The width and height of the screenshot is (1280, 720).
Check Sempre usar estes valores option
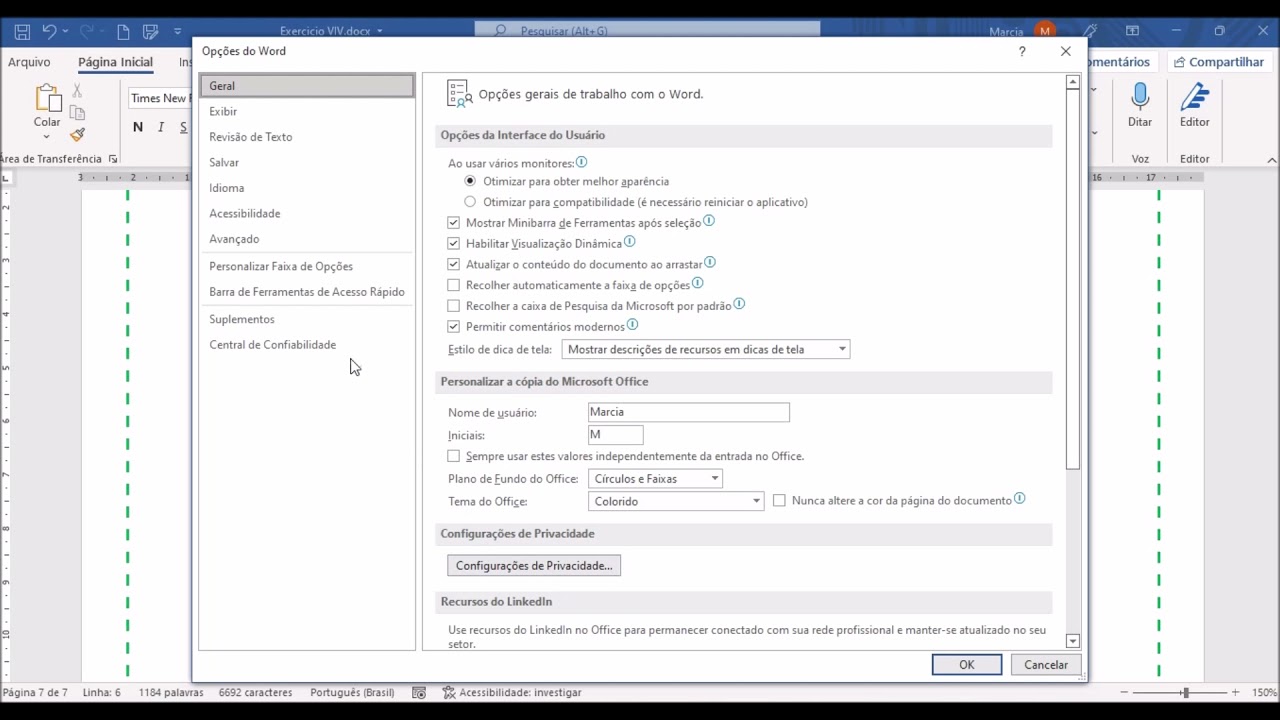tap(454, 456)
